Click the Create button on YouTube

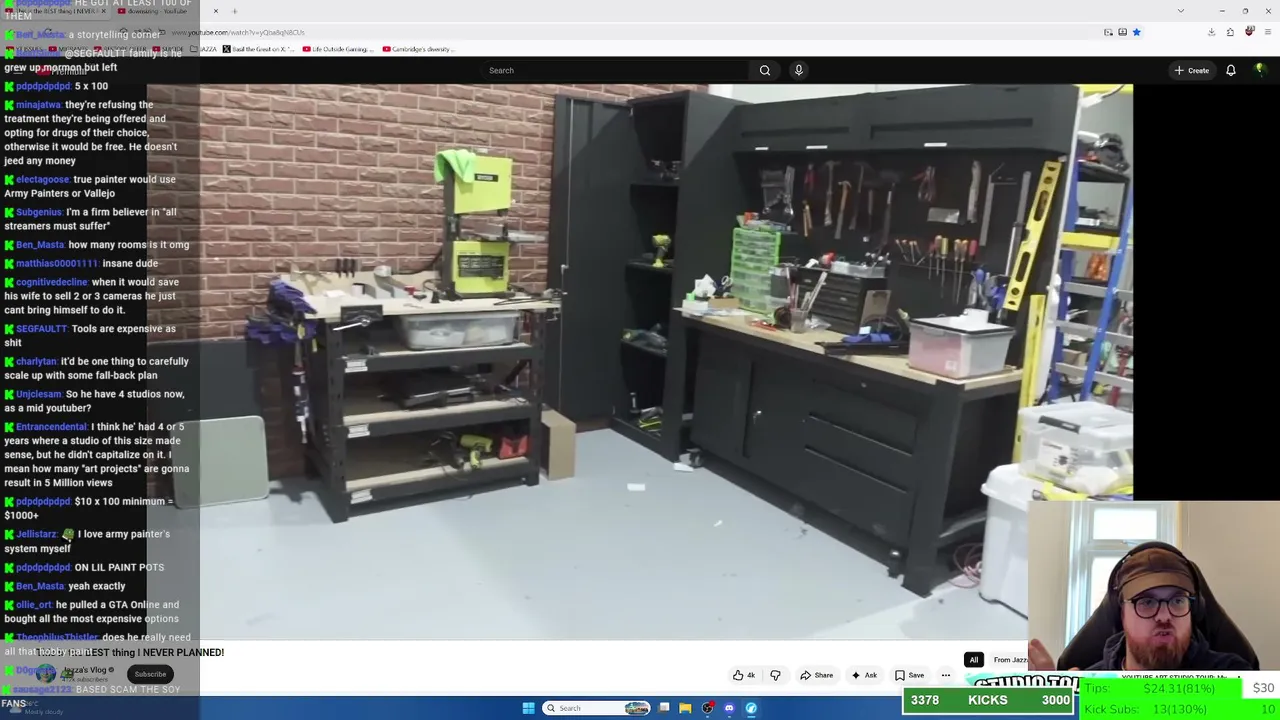[1192, 70]
